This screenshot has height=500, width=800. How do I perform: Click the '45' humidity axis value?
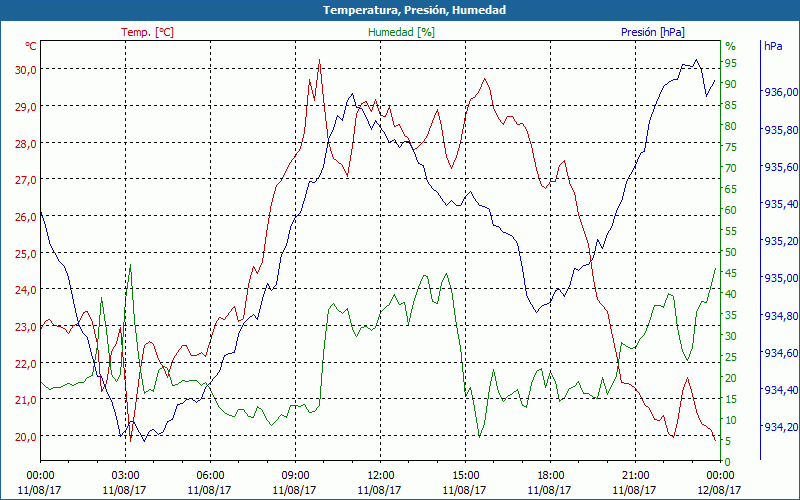[731, 273]
